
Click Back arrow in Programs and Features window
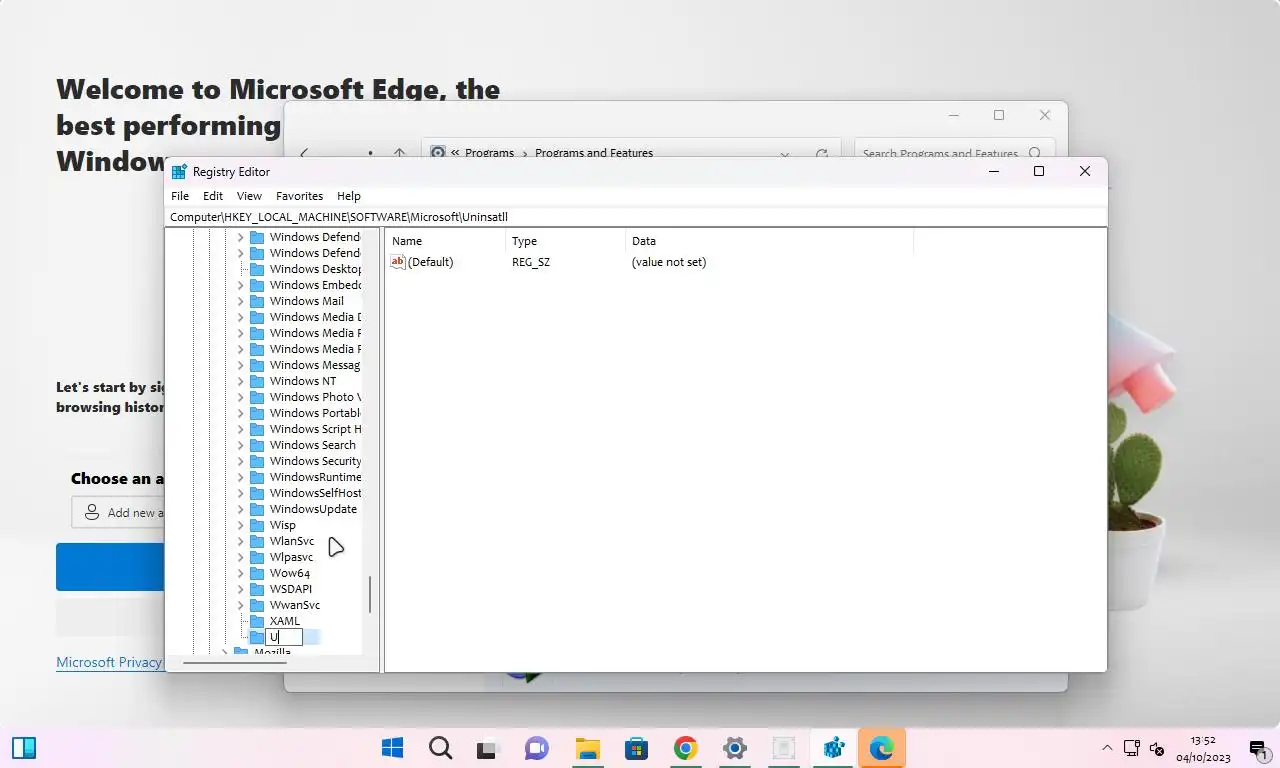pos(304,154)
